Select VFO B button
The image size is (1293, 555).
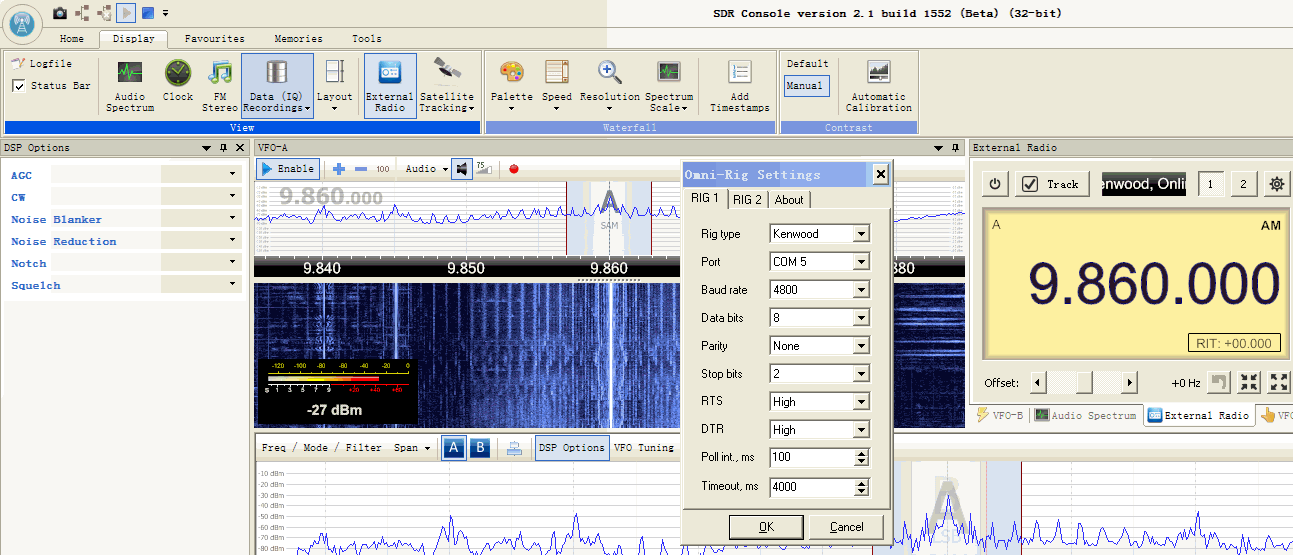pos(480,448)
